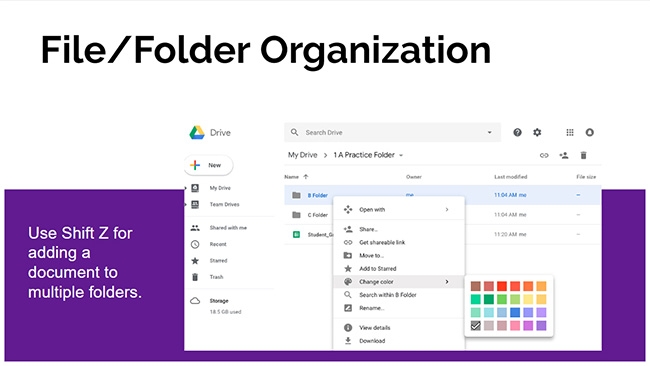This screenshot has width=650, height=366.
Task: Click the account circle icon
Action: (589, 132)
